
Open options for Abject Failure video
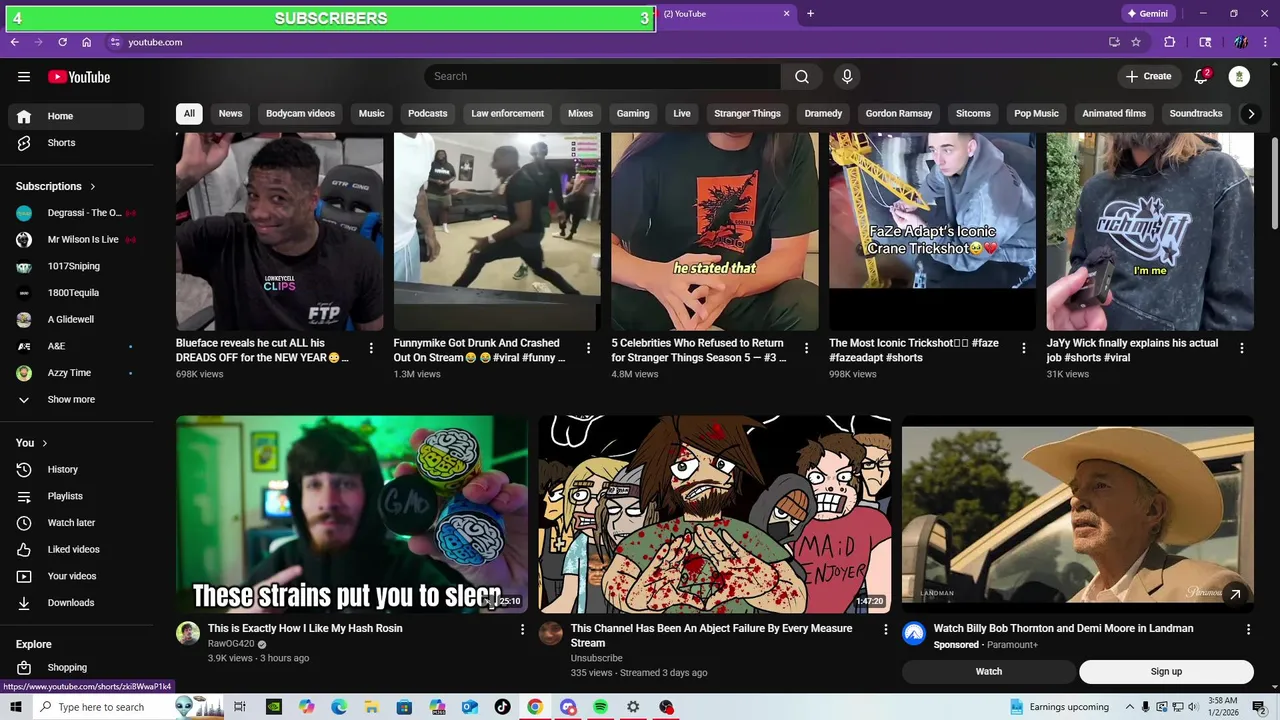pos(885,629)
